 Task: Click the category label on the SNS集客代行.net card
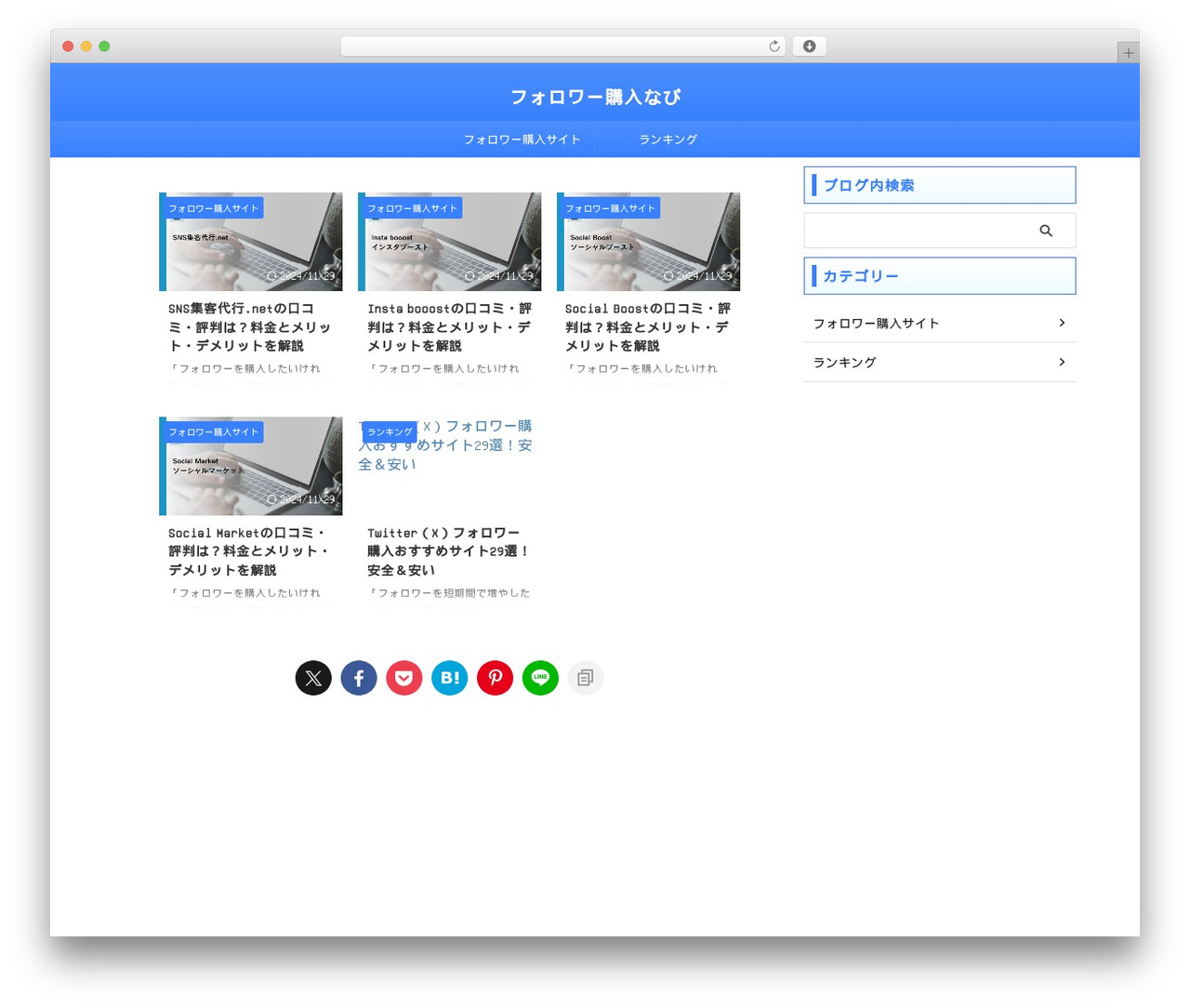pos(214,208)
